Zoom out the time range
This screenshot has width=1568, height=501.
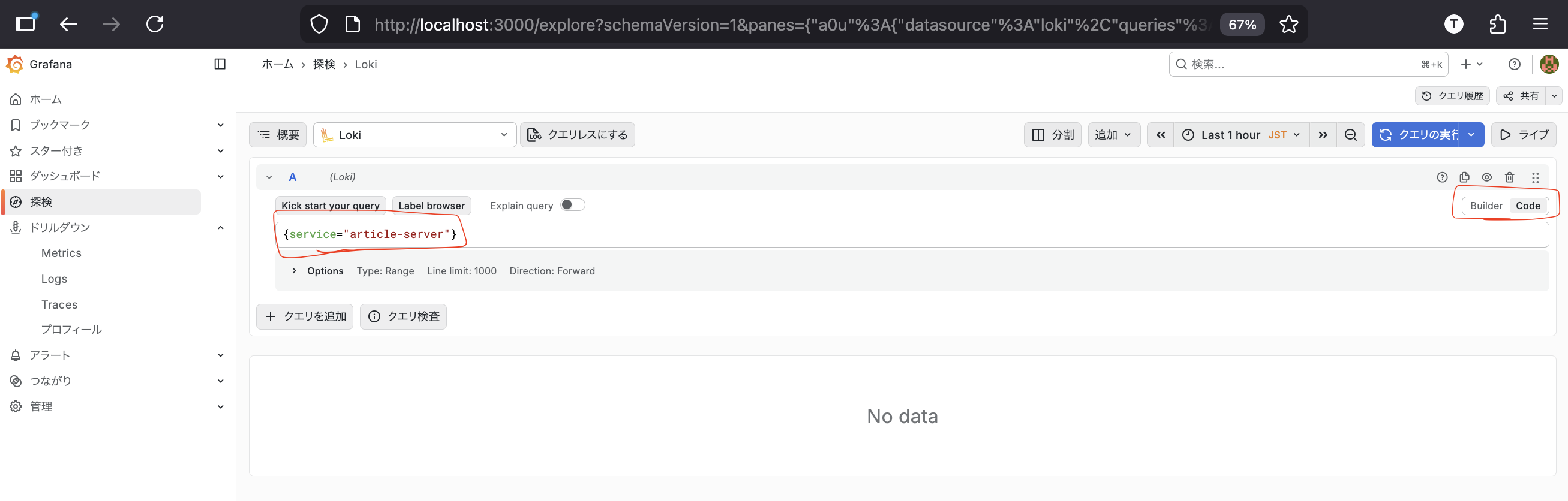click(1350, 135)
